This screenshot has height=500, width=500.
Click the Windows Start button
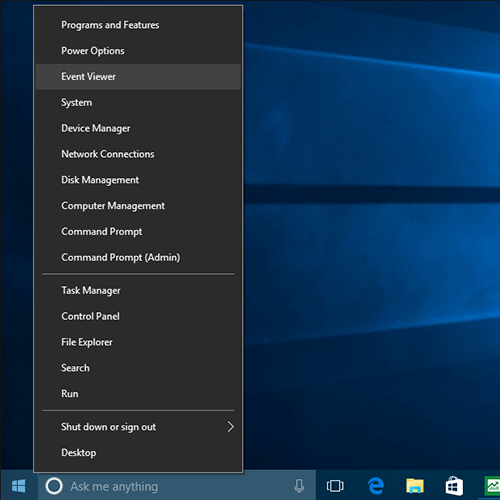pos(19,486)
